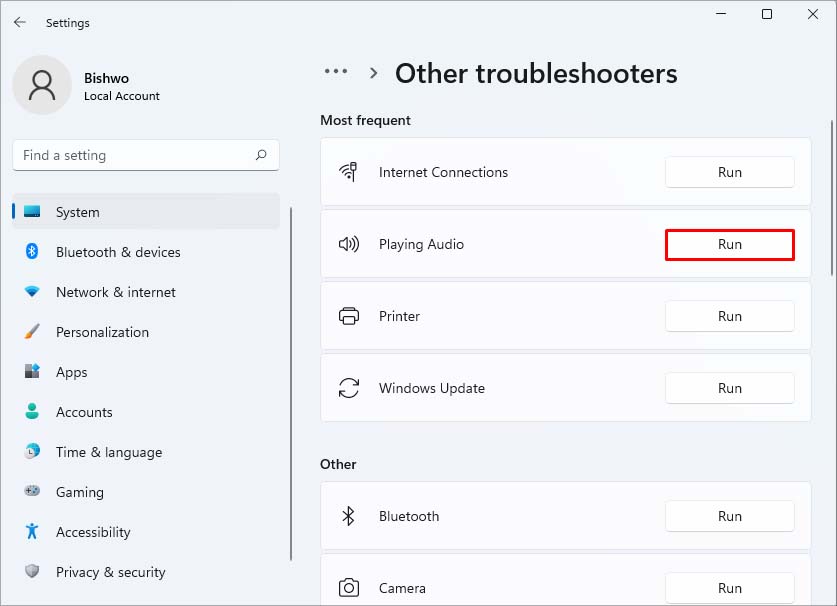Open Gaming settings category
The image size is (837, 606).
pyautogui.click(x=146, y=492)
